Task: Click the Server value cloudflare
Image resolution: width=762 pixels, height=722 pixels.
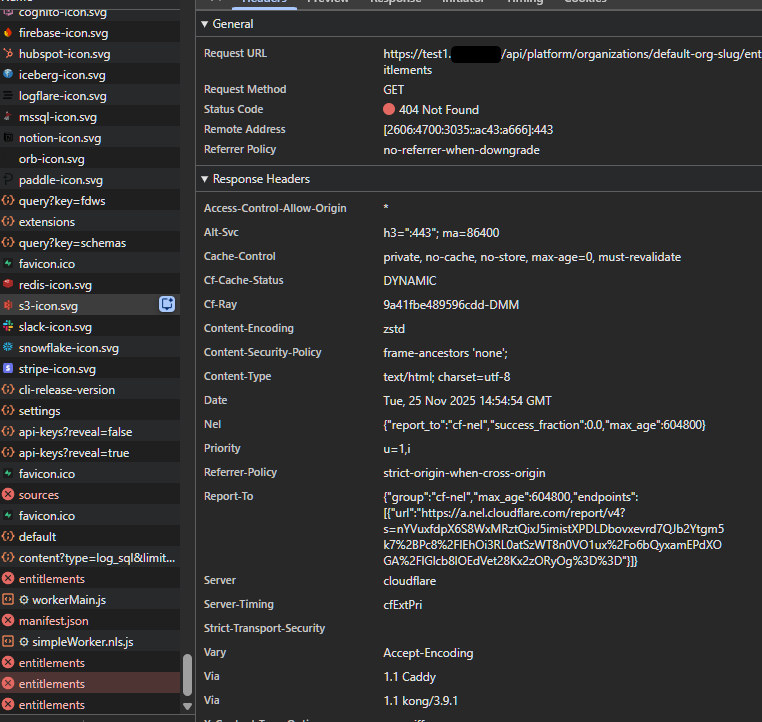Action: 410,581
